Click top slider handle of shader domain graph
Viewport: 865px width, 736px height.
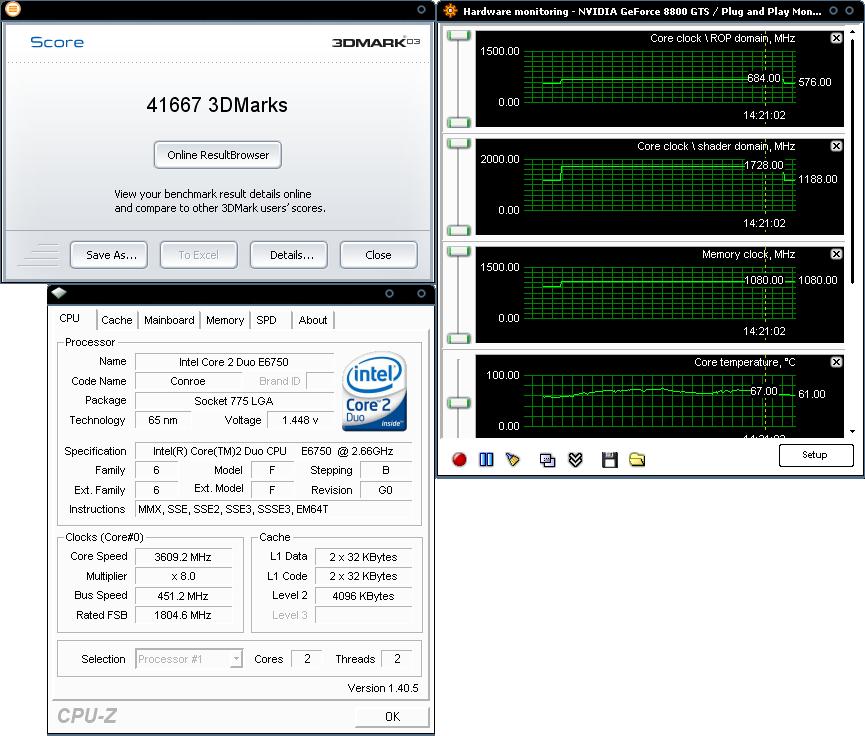[458, 143]
